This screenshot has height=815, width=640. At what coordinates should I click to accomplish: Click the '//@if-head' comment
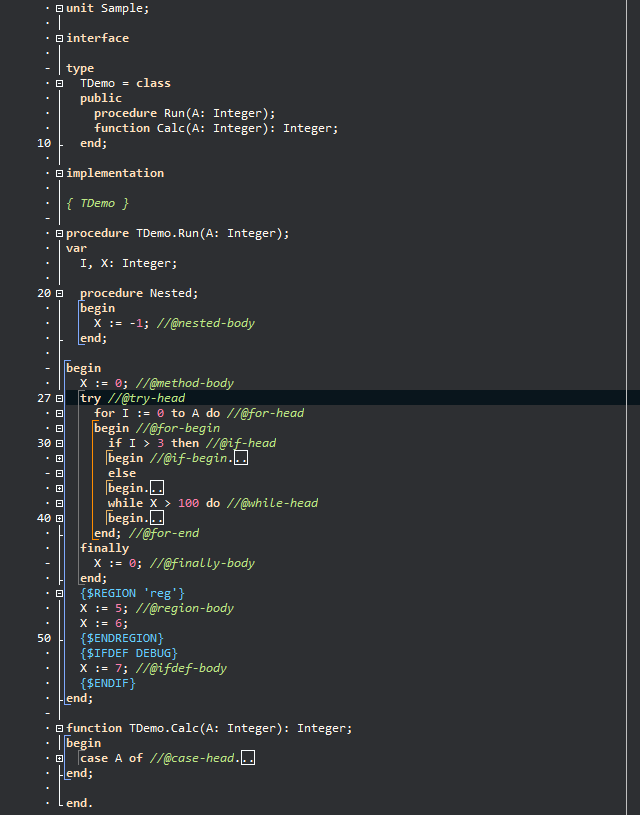click(241, 443)
